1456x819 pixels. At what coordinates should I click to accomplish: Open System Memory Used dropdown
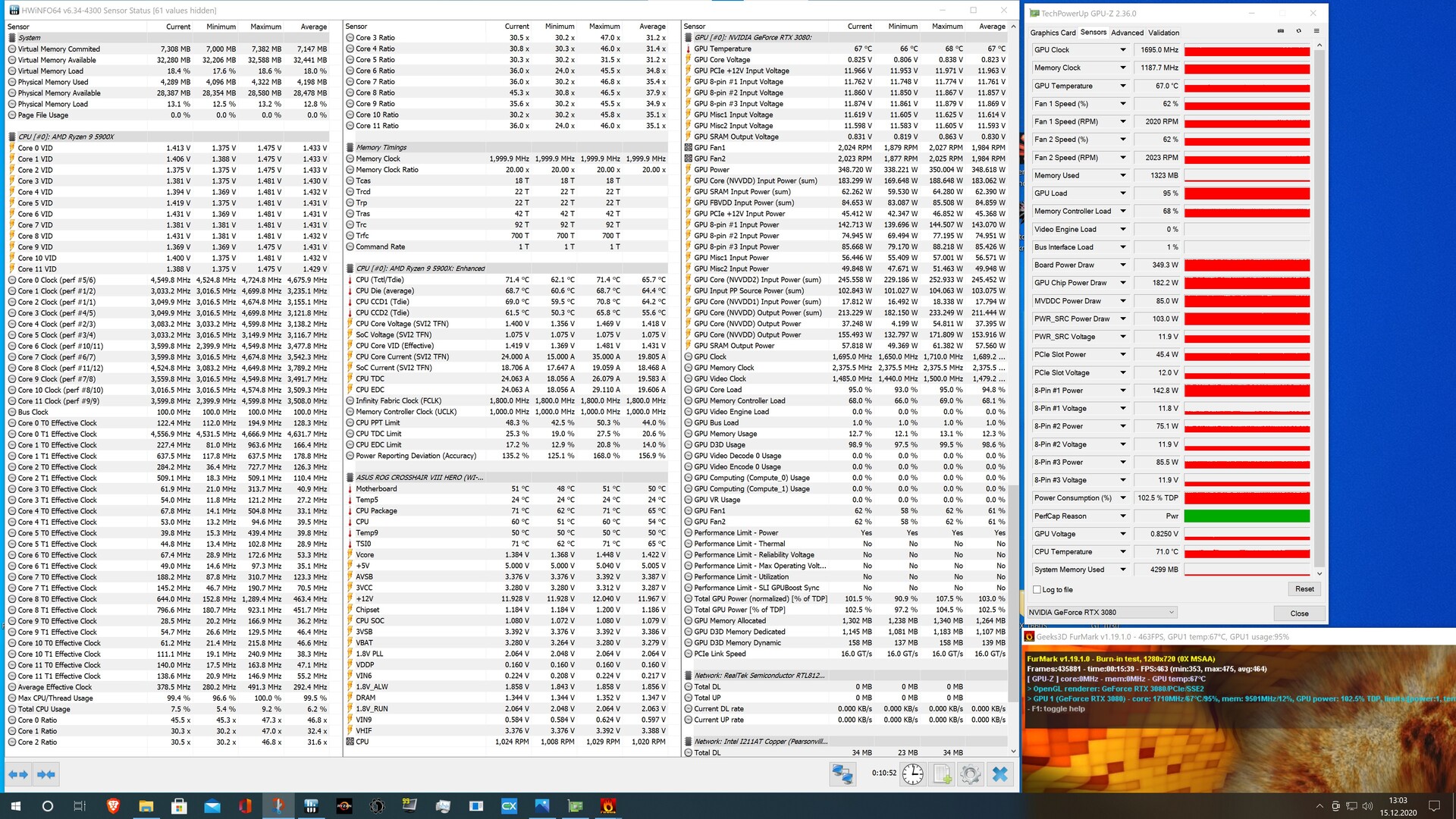click(1123, 570)
